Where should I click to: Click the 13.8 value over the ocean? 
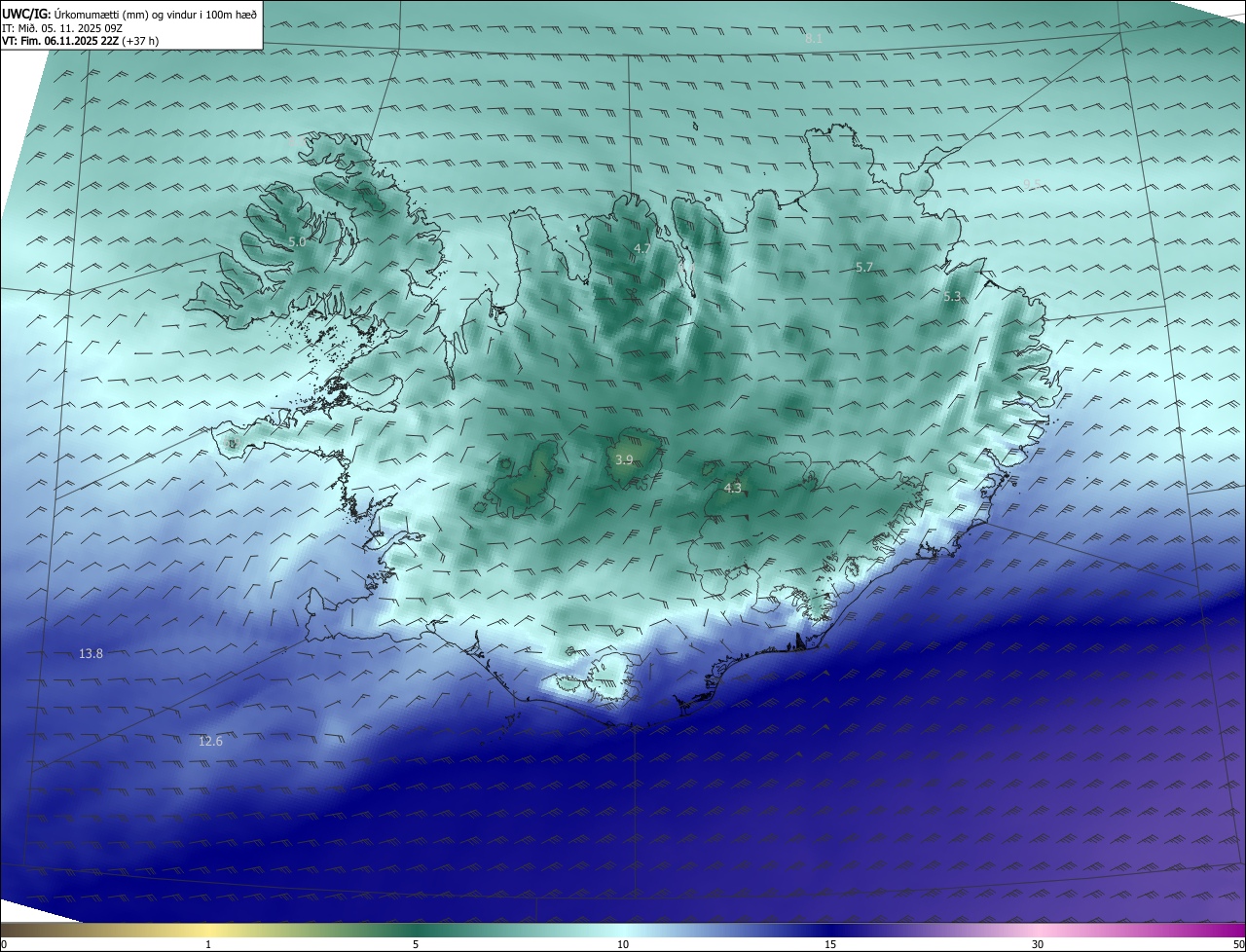click(91, 654)
